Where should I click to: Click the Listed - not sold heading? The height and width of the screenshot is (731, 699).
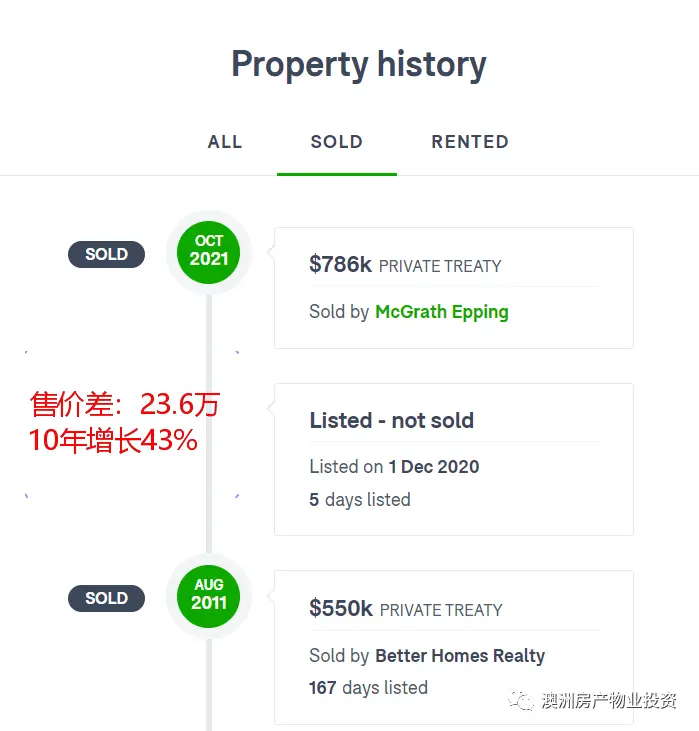tap(392, 421)
